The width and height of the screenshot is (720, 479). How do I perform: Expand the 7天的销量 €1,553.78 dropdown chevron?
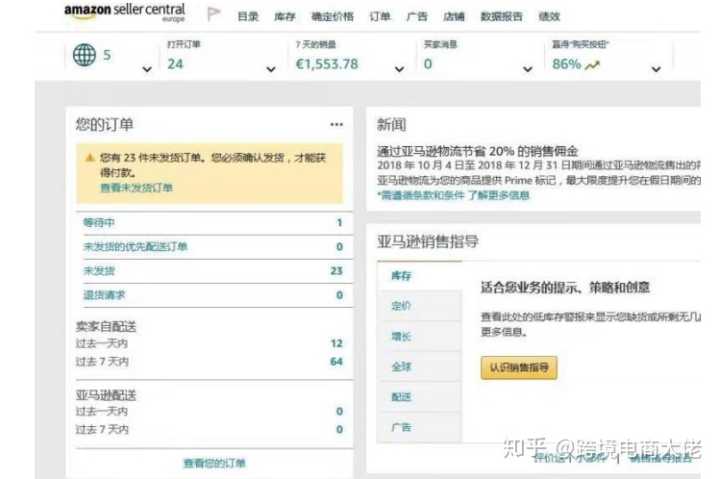click(x=399, y=69)
